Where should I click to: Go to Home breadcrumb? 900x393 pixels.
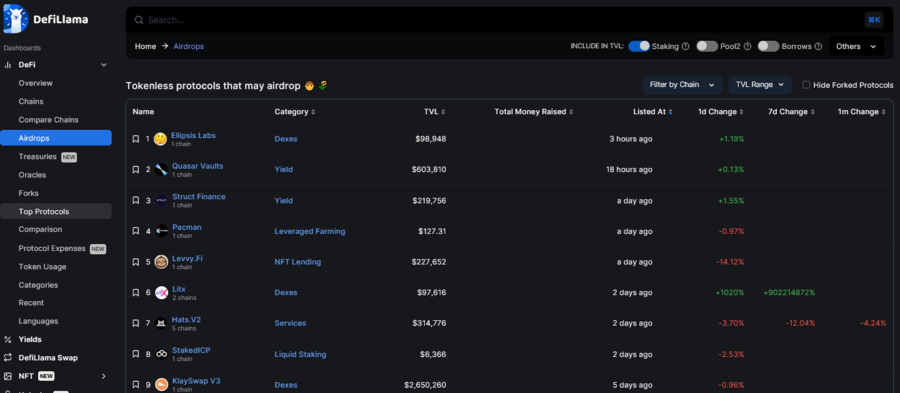click(145, 46)
